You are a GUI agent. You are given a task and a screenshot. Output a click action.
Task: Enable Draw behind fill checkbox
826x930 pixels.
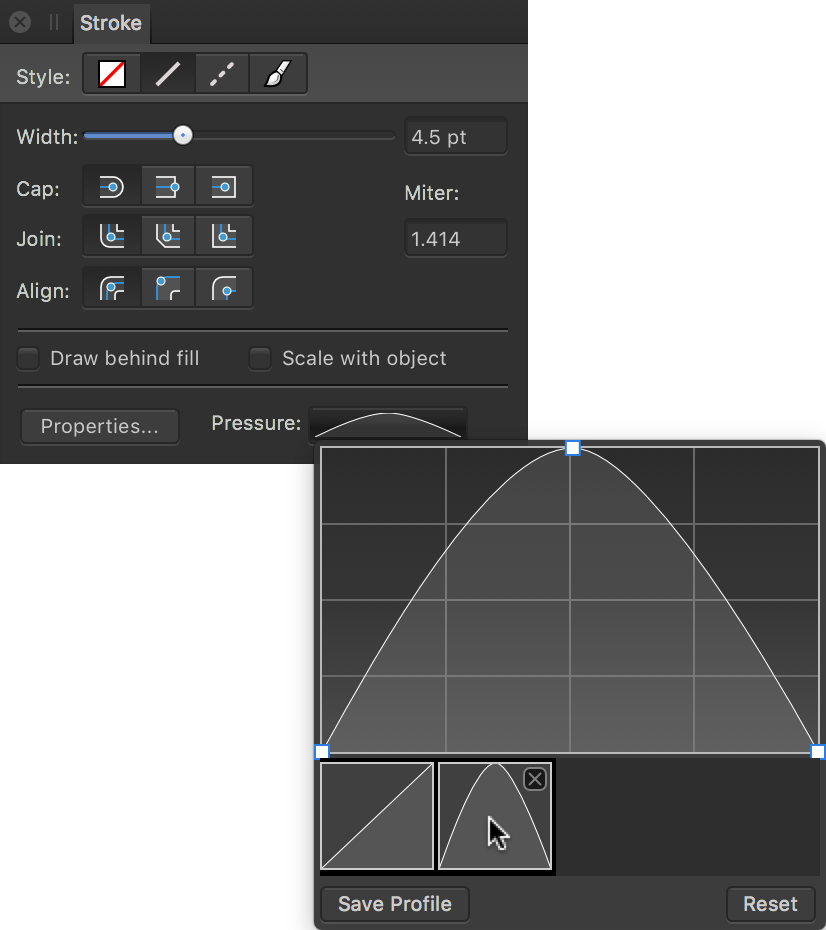[x=28, y=359]
